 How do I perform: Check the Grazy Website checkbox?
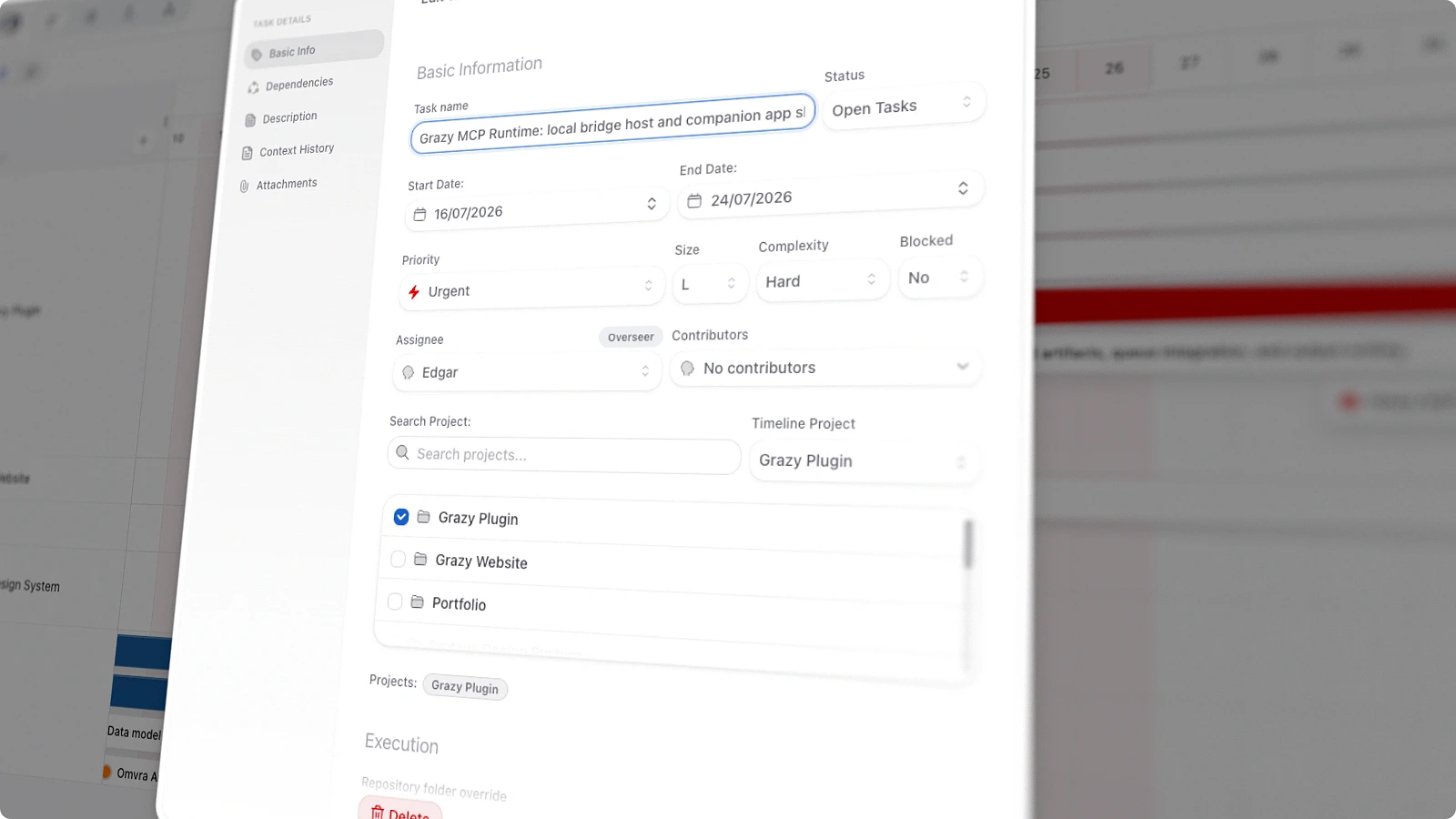point(398,559)
